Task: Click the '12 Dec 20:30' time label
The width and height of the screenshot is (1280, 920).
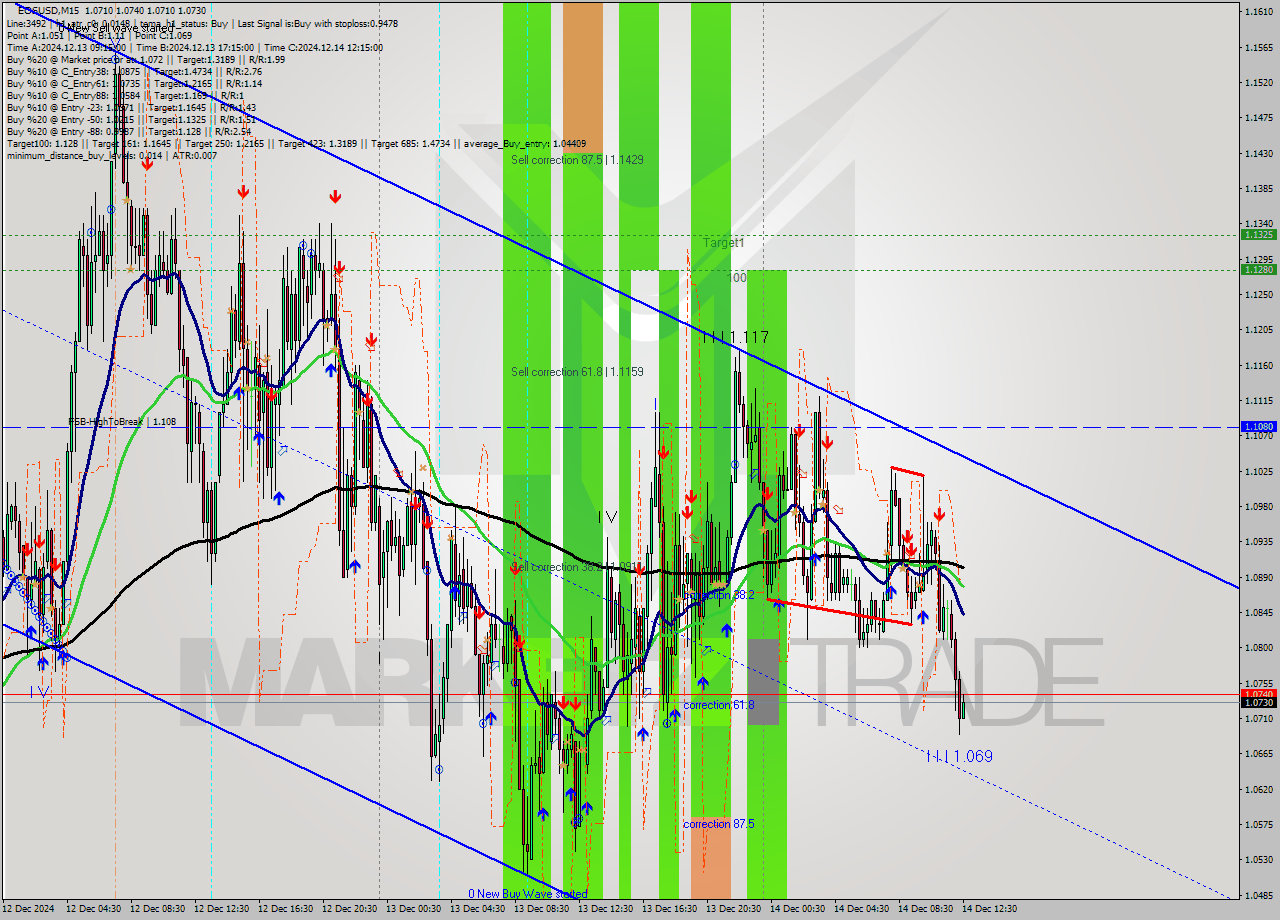Action: (350, 909)
